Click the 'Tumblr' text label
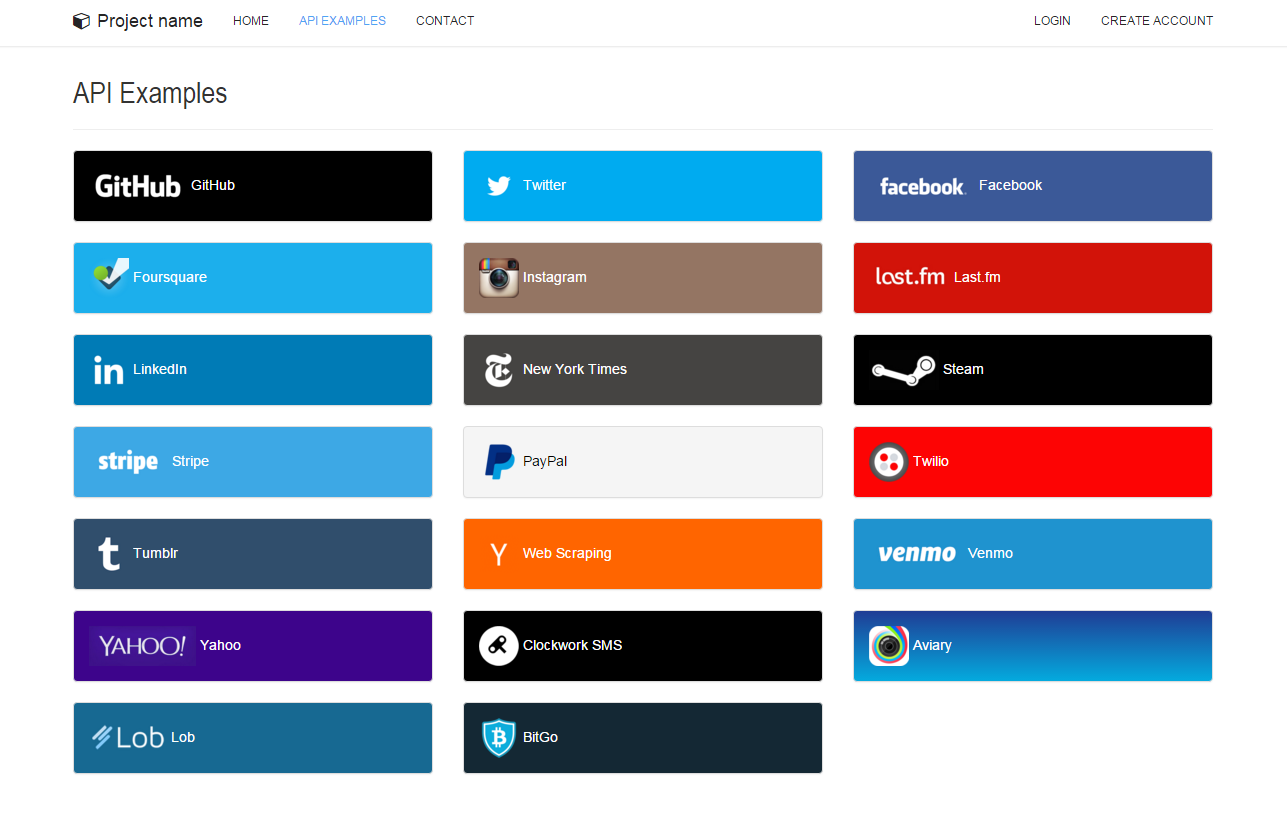Image resolution: width=1287 pixels, height=815 pixels. pyautogui.click(x=155, y=553)
